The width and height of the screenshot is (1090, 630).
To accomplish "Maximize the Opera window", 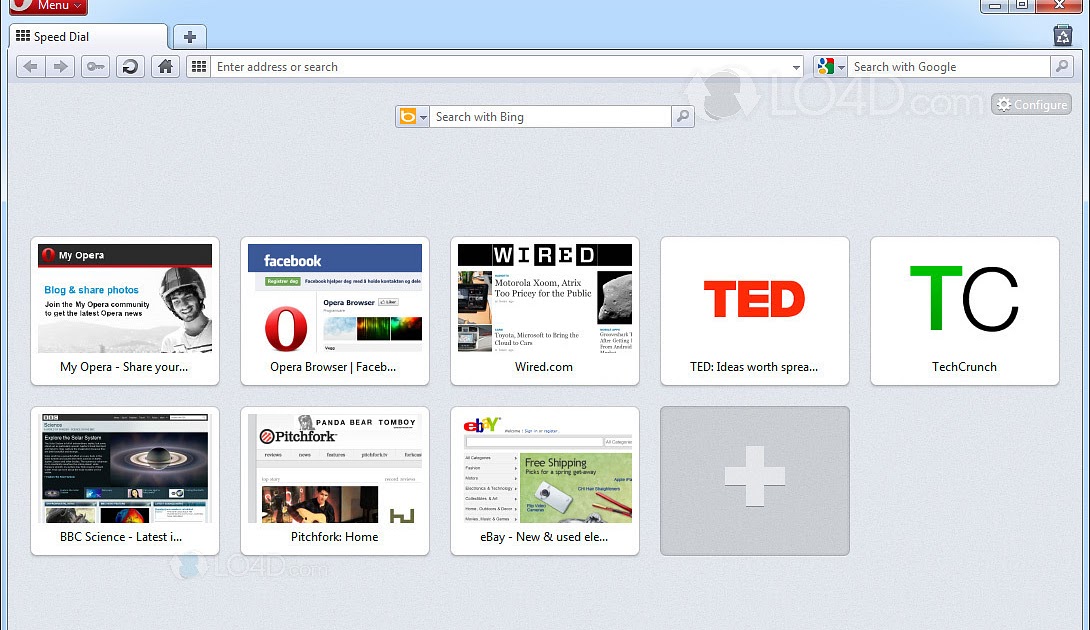I will pyautogui.click(x=1022, y=6).
